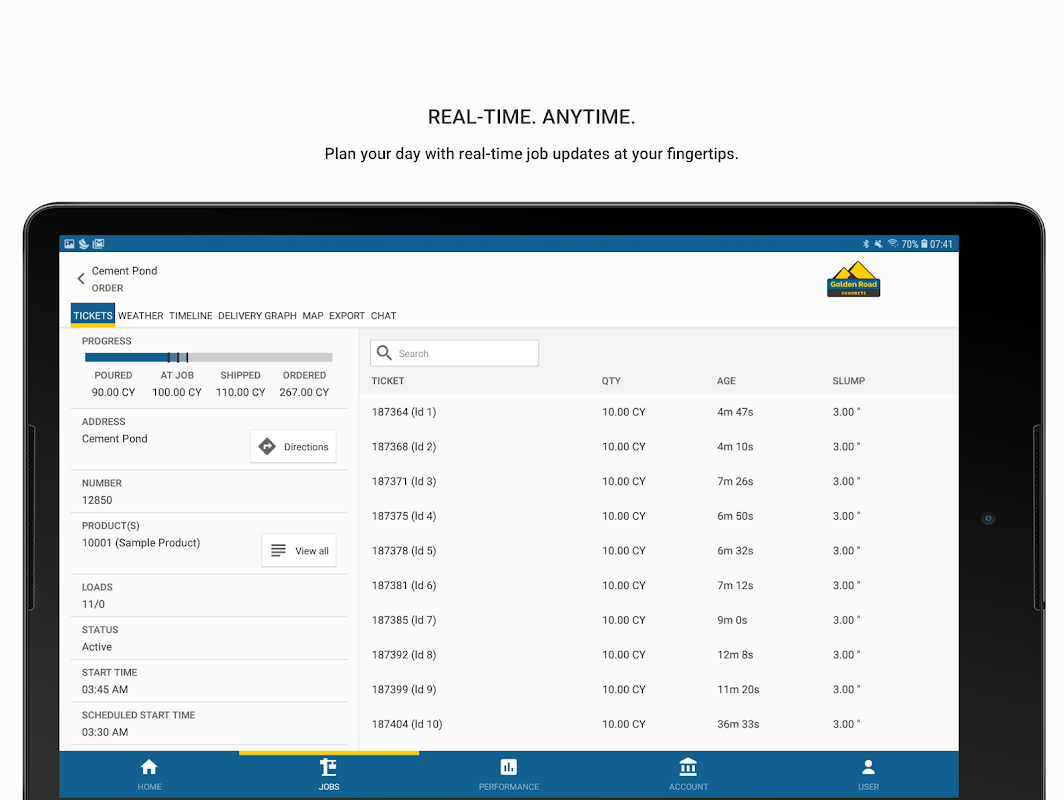This screenshot has height=800, width=1064.
Task: Open the Map tab
Action: [313, 316]
